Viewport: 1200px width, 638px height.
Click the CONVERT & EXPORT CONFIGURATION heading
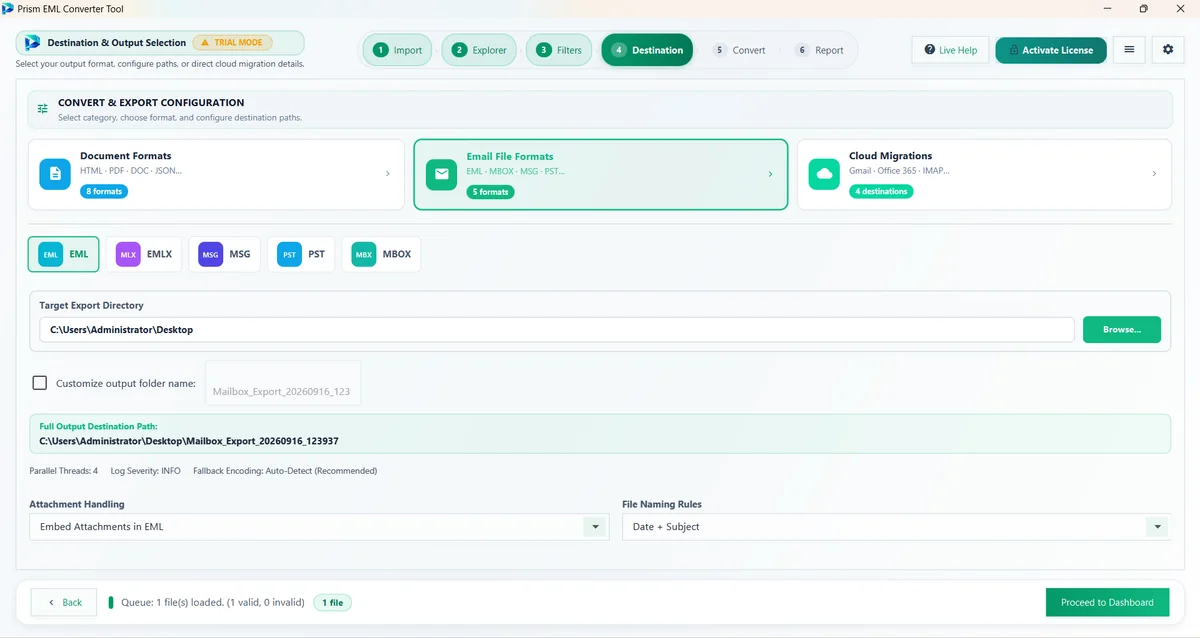pyautogui.click(x=151, y=102)
